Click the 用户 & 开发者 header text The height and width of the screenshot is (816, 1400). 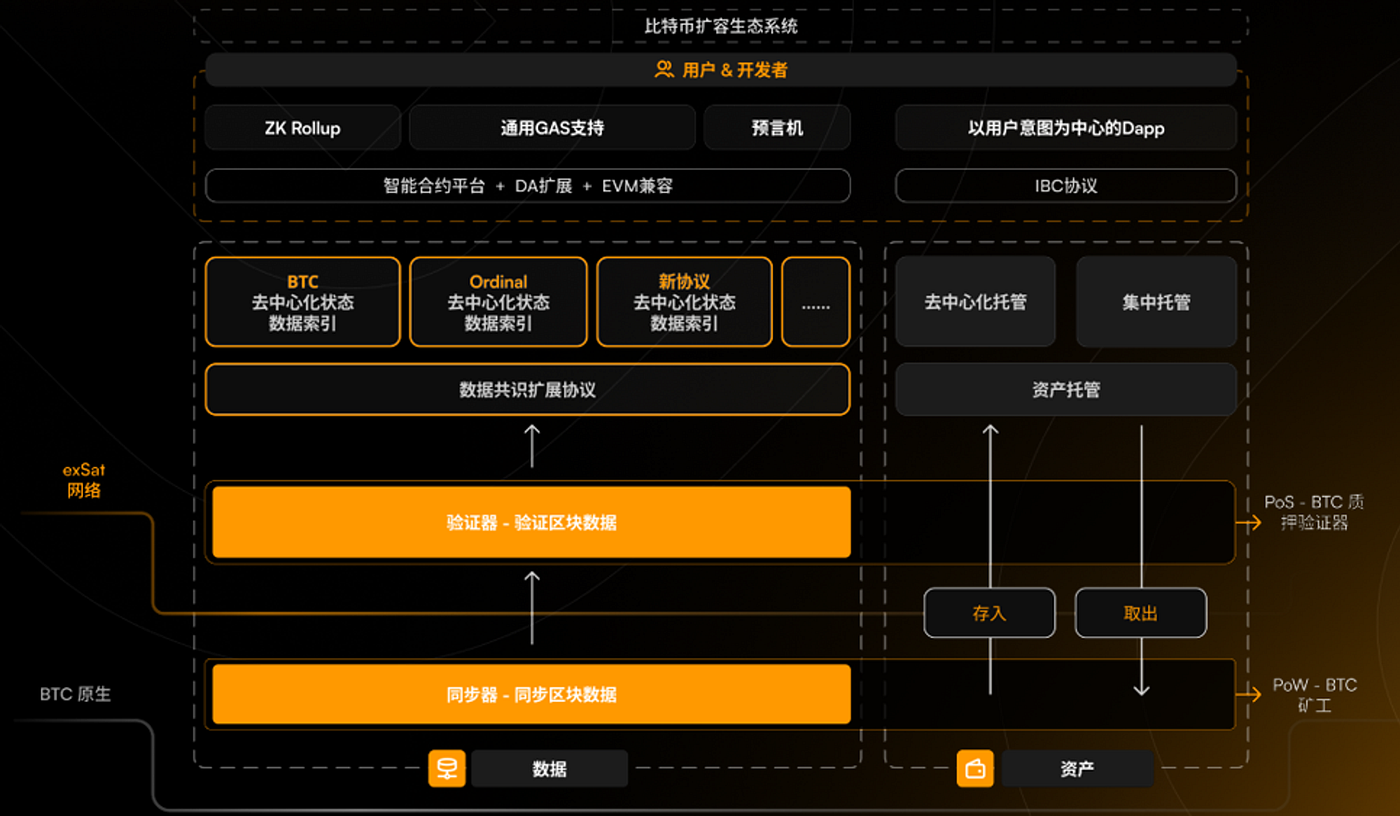tap(735, 70)
